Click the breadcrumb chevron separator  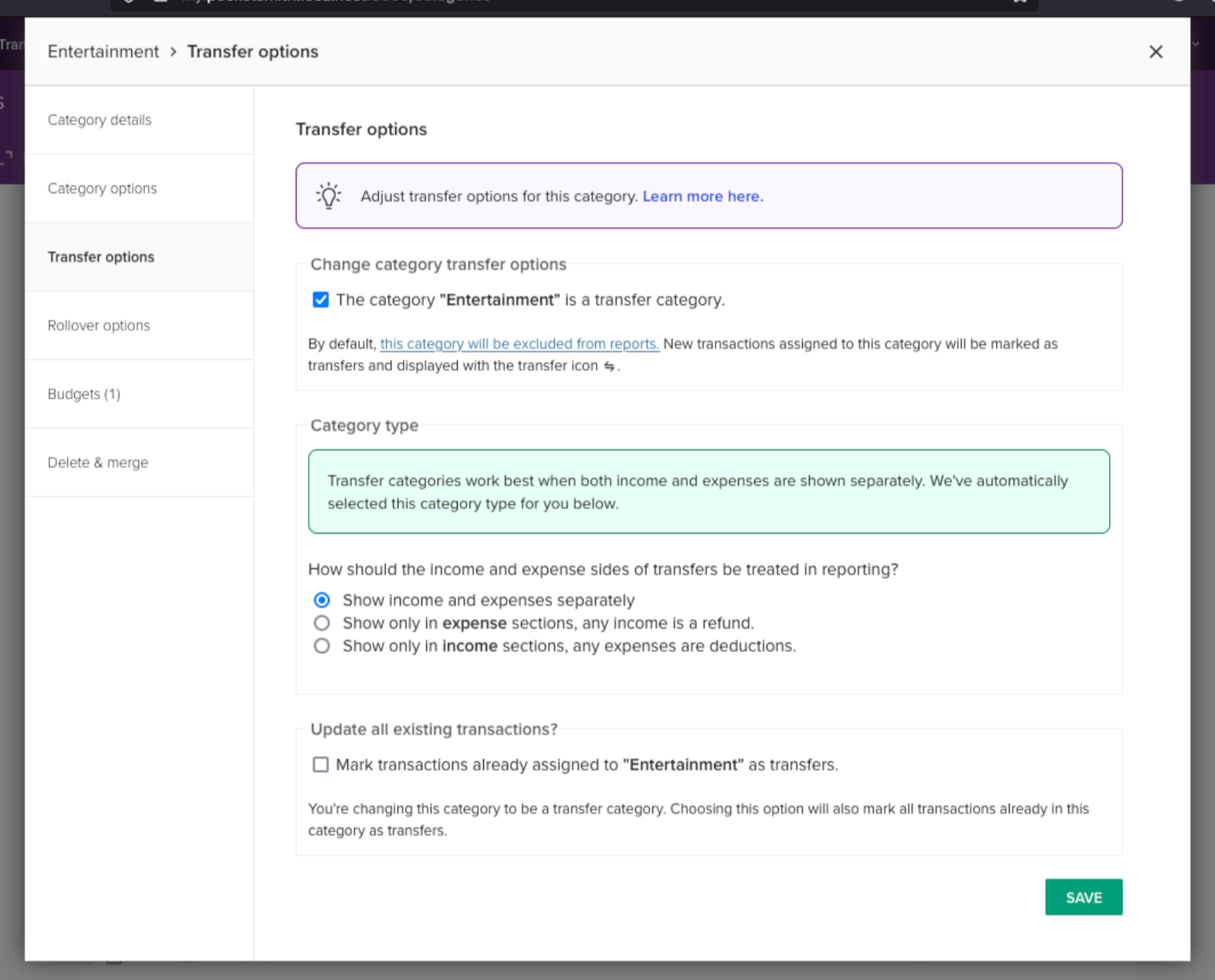(x=173, y=52)
